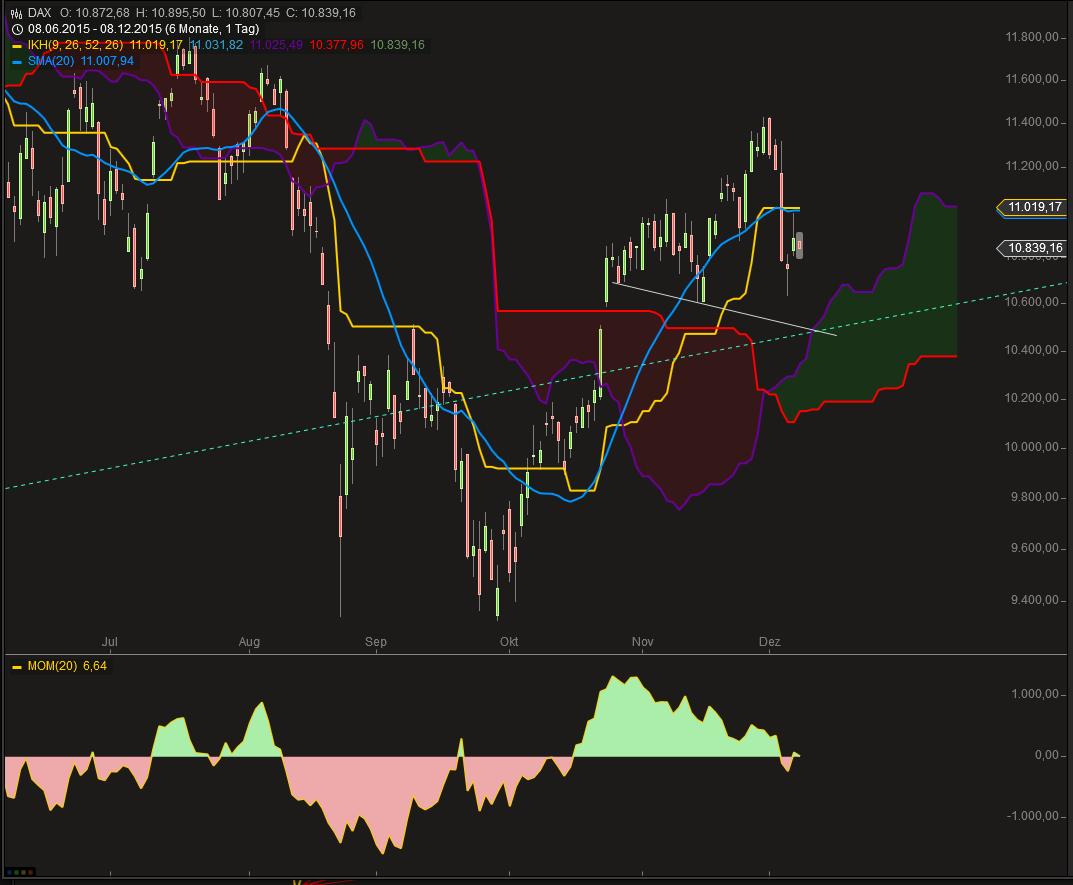1073x885 pixels.
Task: Toggle visibility of the SMA(20) overlay
Action: [x=16, y=61]
